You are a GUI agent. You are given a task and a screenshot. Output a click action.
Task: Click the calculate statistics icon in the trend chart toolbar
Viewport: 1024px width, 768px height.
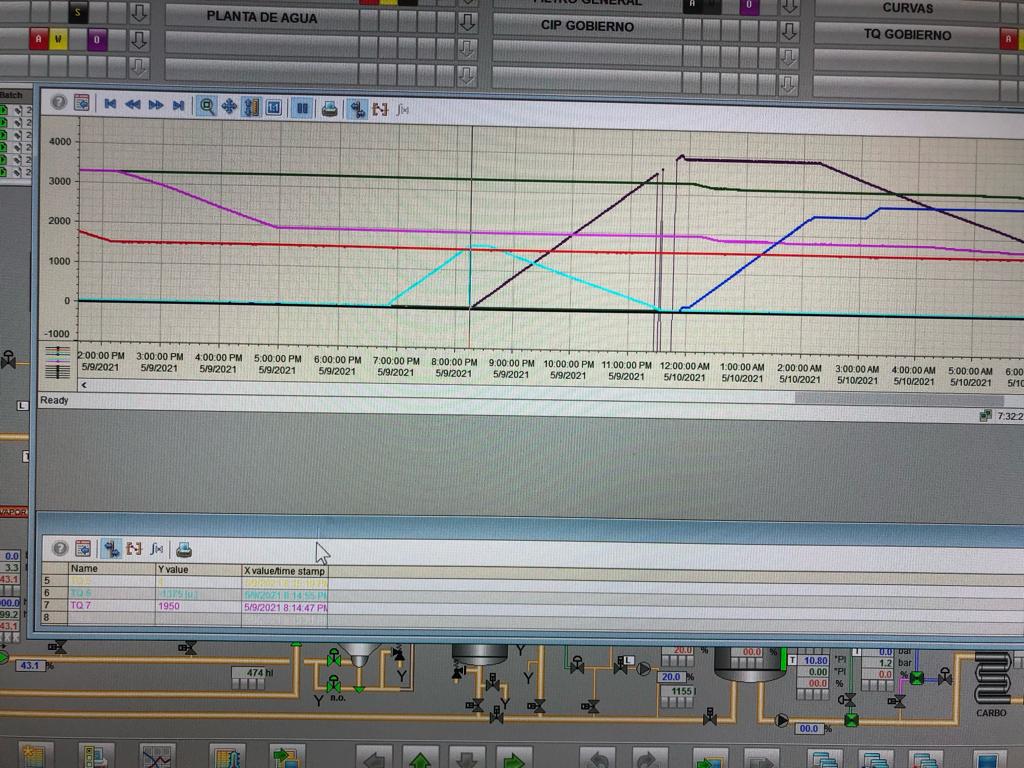pos(402,110)
